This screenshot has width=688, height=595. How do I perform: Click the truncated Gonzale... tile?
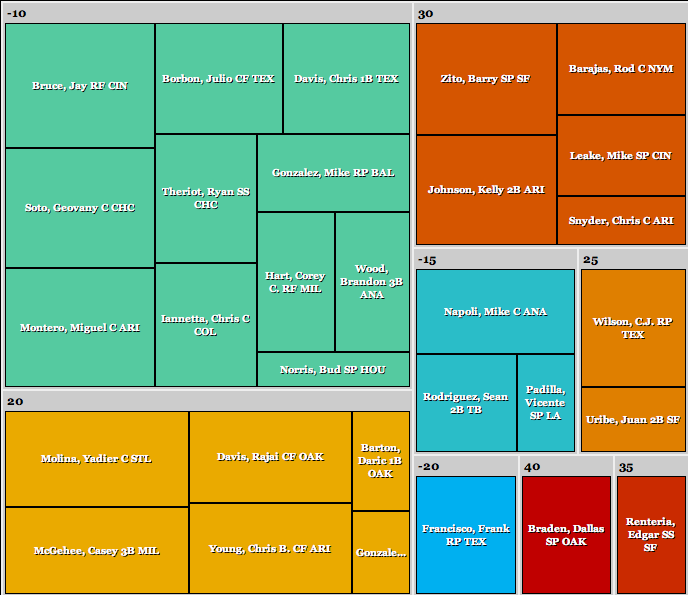(380, 552)
